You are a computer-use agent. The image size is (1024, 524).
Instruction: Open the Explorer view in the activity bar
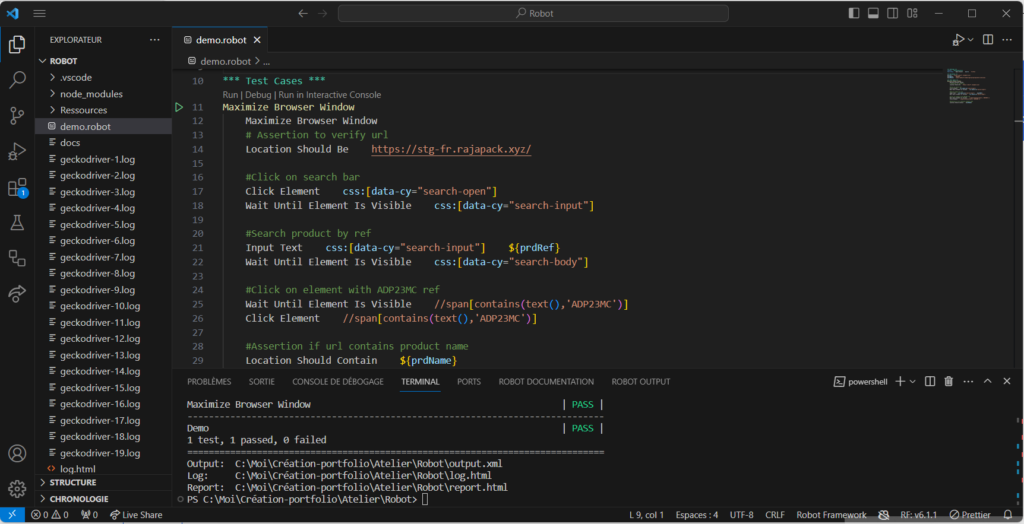pyautogui.click(x=17, y=44)
